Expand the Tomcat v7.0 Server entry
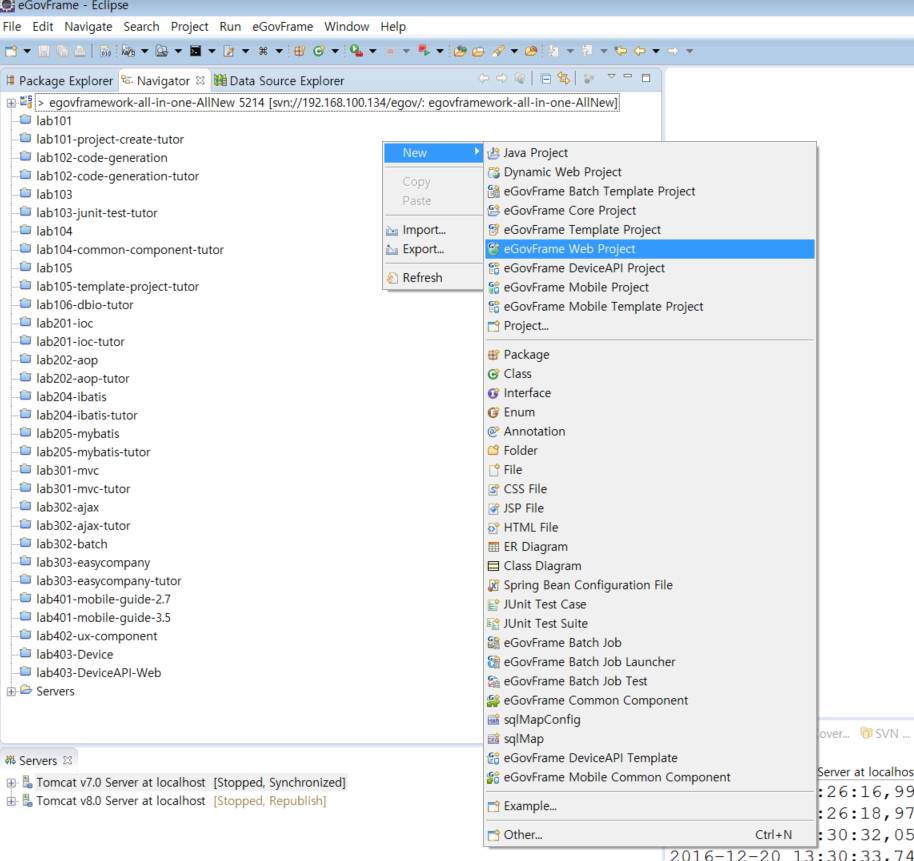 pyautogui.click(x=11, y=783)
